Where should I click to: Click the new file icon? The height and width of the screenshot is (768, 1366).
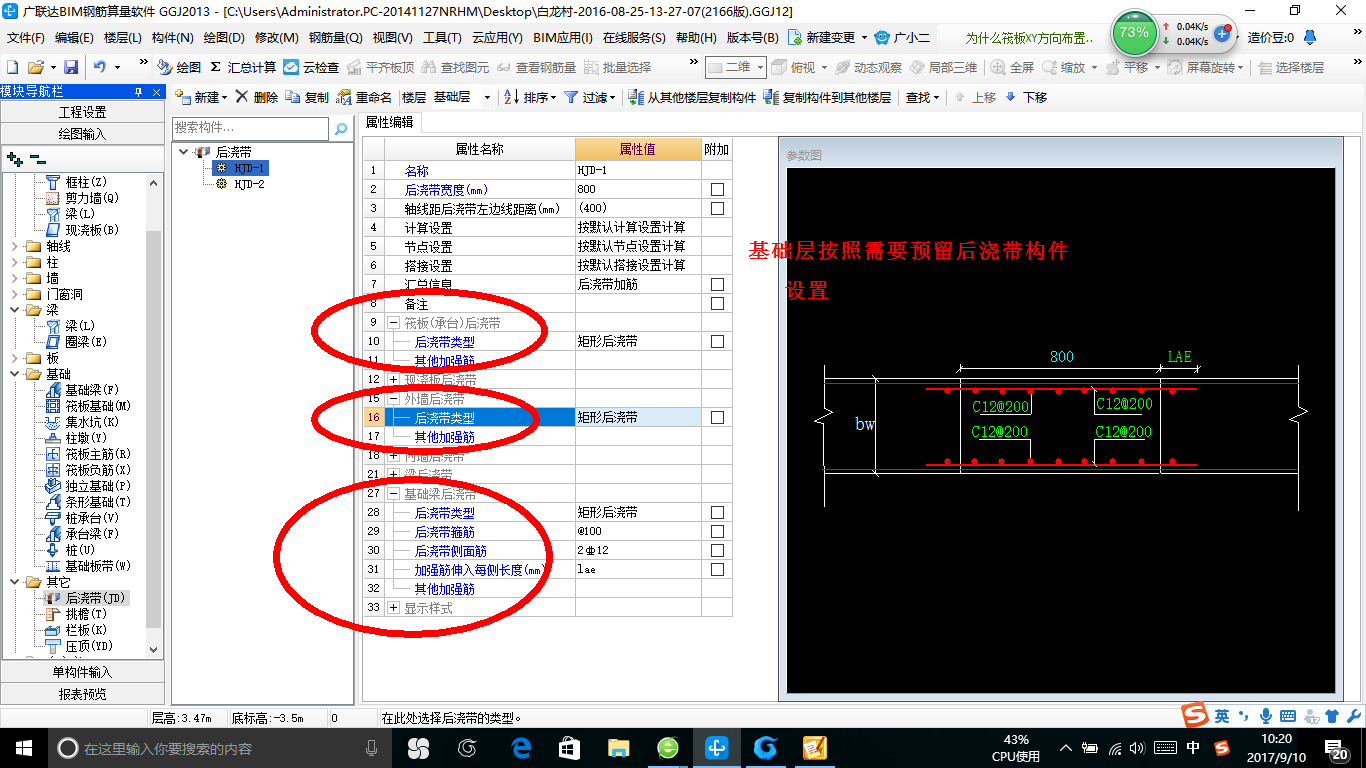click(12, 67)
